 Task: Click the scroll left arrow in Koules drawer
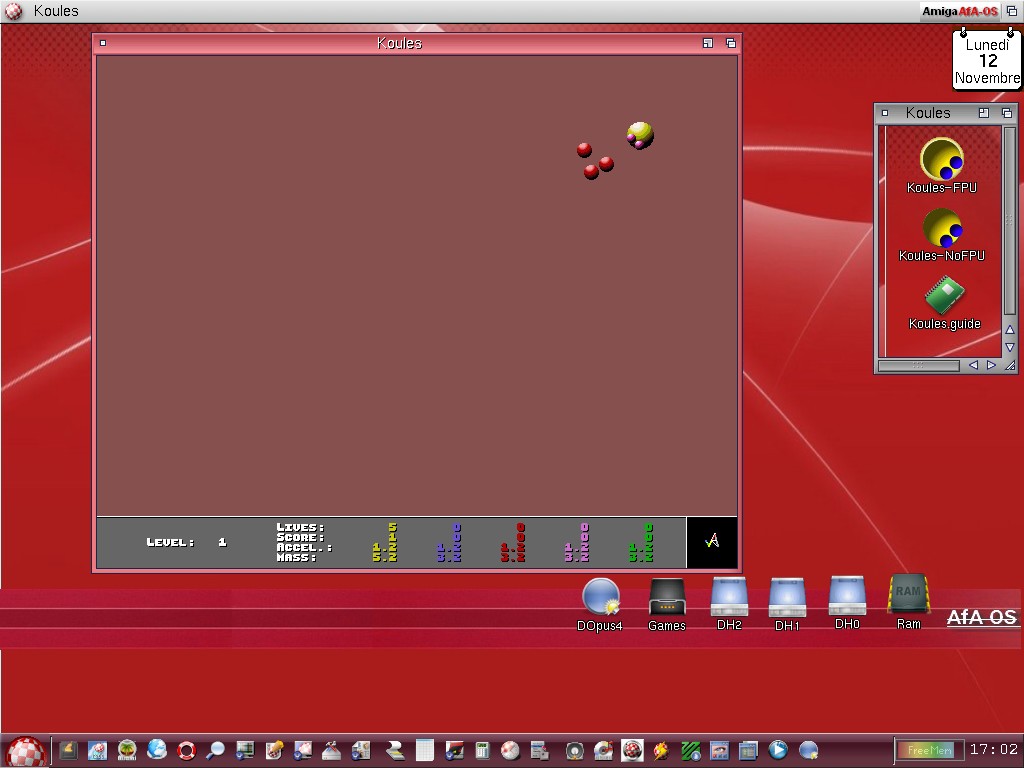973,366
